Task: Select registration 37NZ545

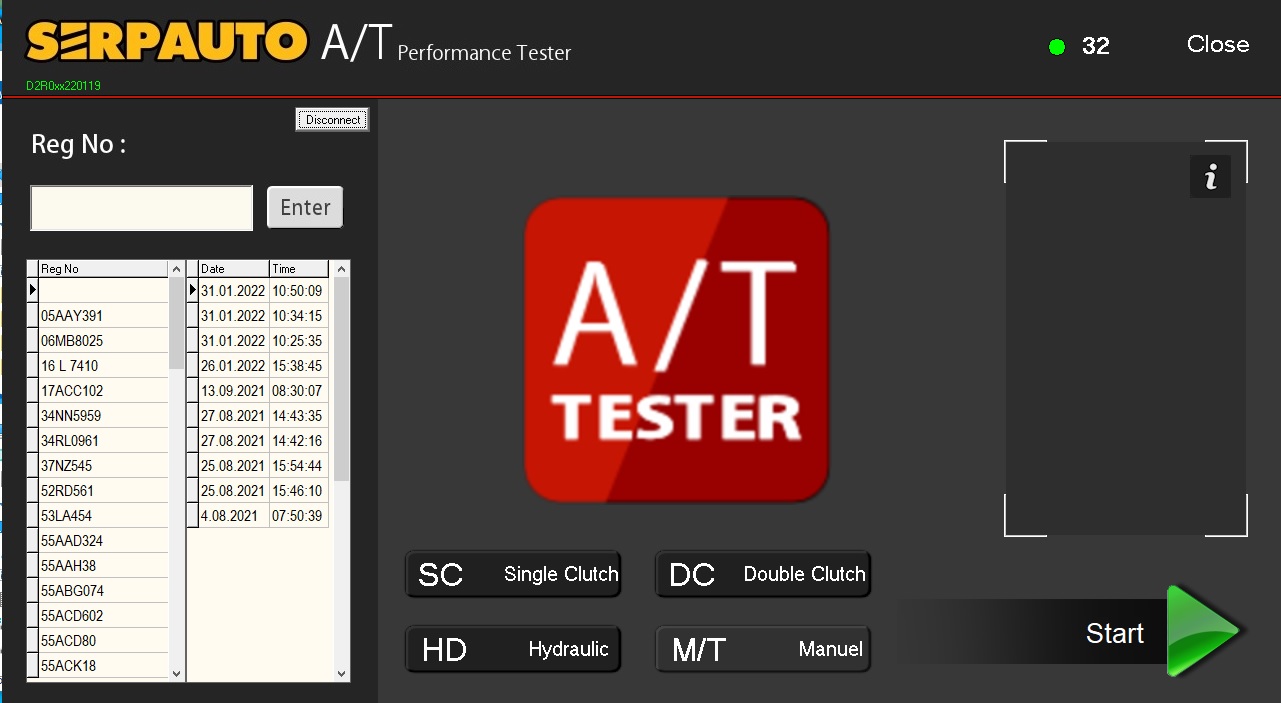Action: 103,466
